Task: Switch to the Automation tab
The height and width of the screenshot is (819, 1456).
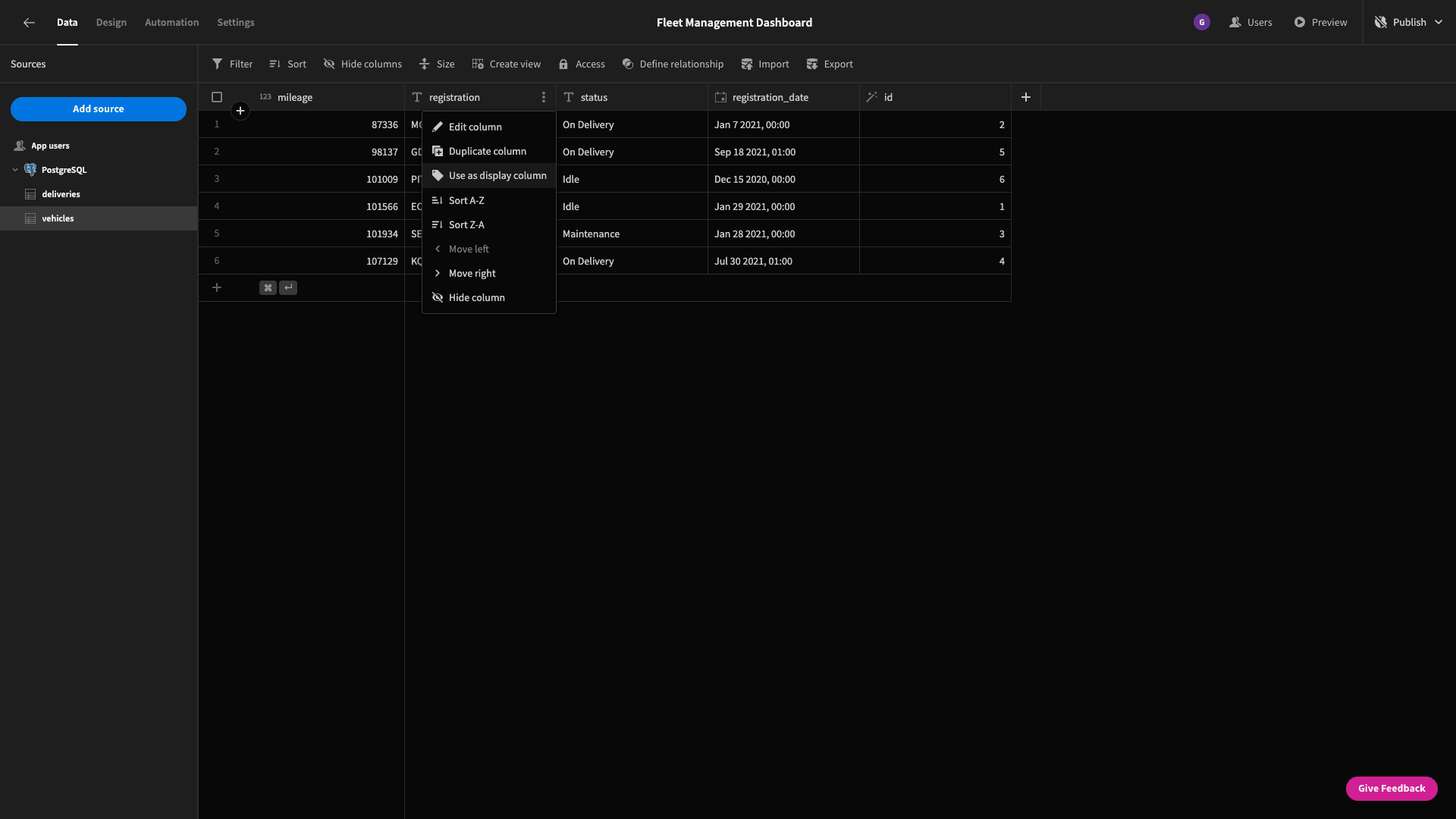Action: point(172,23)
